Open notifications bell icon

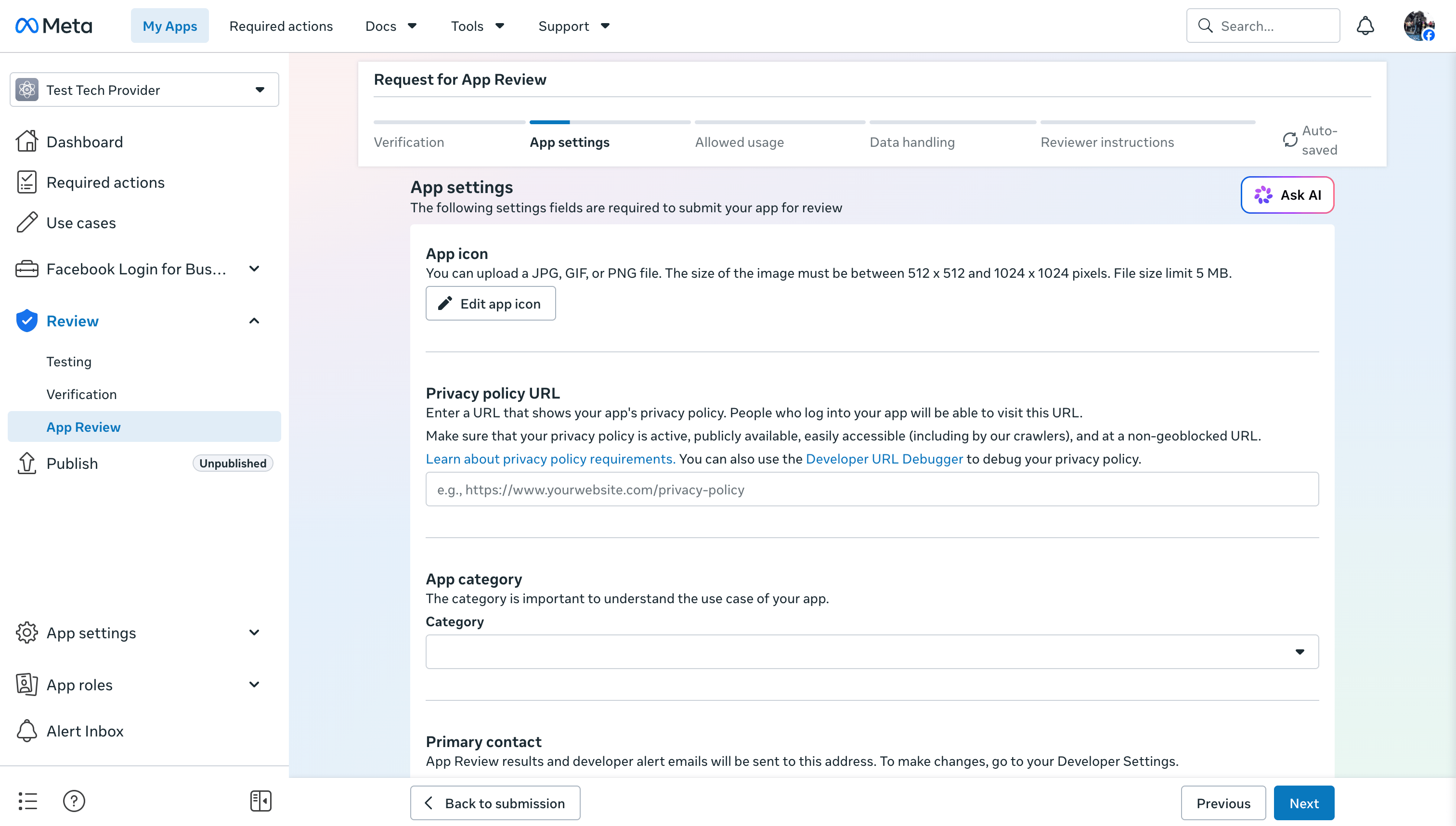[1365, 26]
